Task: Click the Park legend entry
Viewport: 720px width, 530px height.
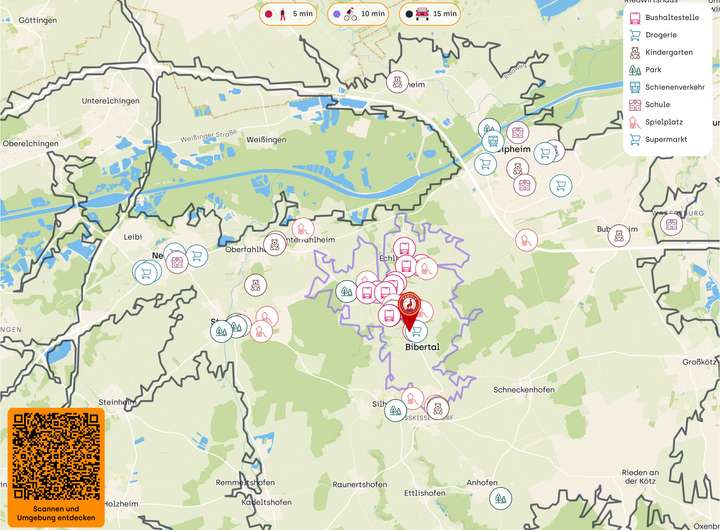Action: click(x=646, y=70)
